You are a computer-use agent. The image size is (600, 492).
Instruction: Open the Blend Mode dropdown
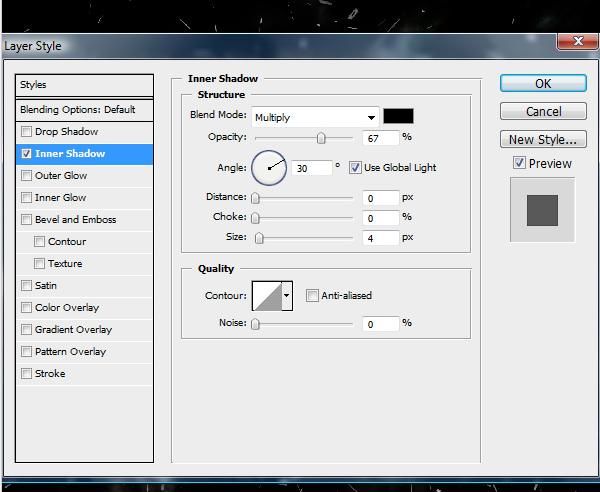[315, 117]
